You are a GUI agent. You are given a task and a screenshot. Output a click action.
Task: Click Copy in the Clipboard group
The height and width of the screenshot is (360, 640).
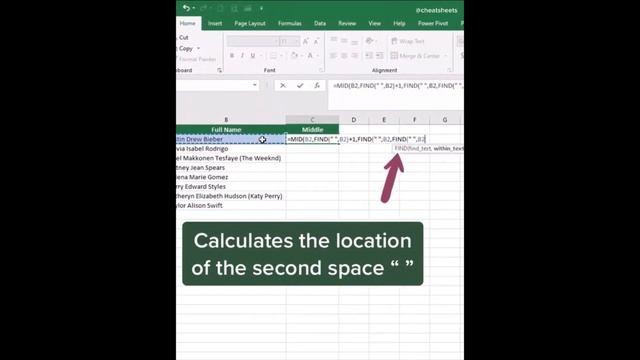coord(186,48)
